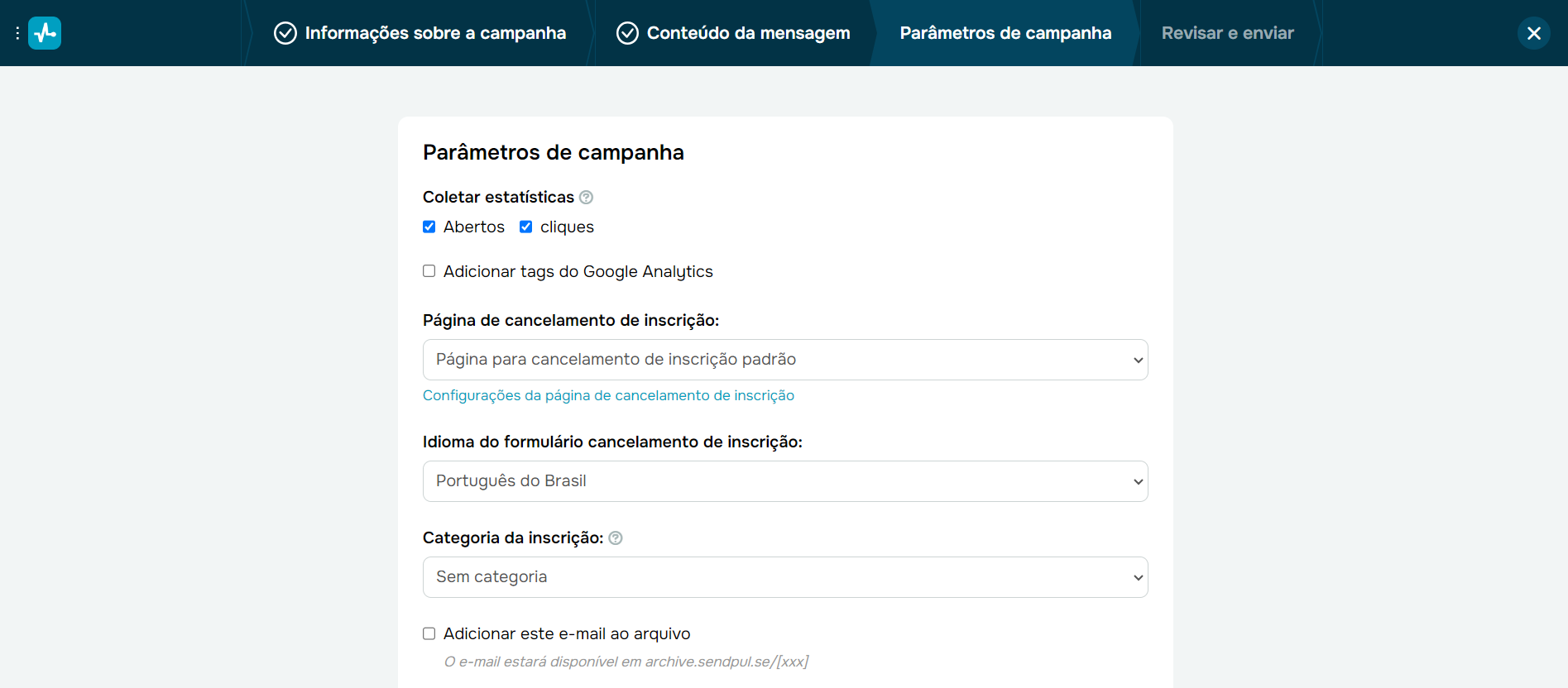Open the Sem categoria dropdown
The width and height of the screenshot is (1568, 688).
click(x=784, y=577)
